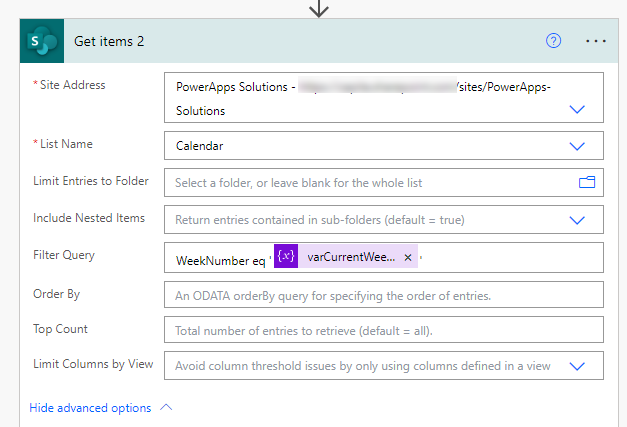Image resolution: width=627 pixels, height=427 pixels.
Task: Open help for Get items 2
Action: [554, 41]
